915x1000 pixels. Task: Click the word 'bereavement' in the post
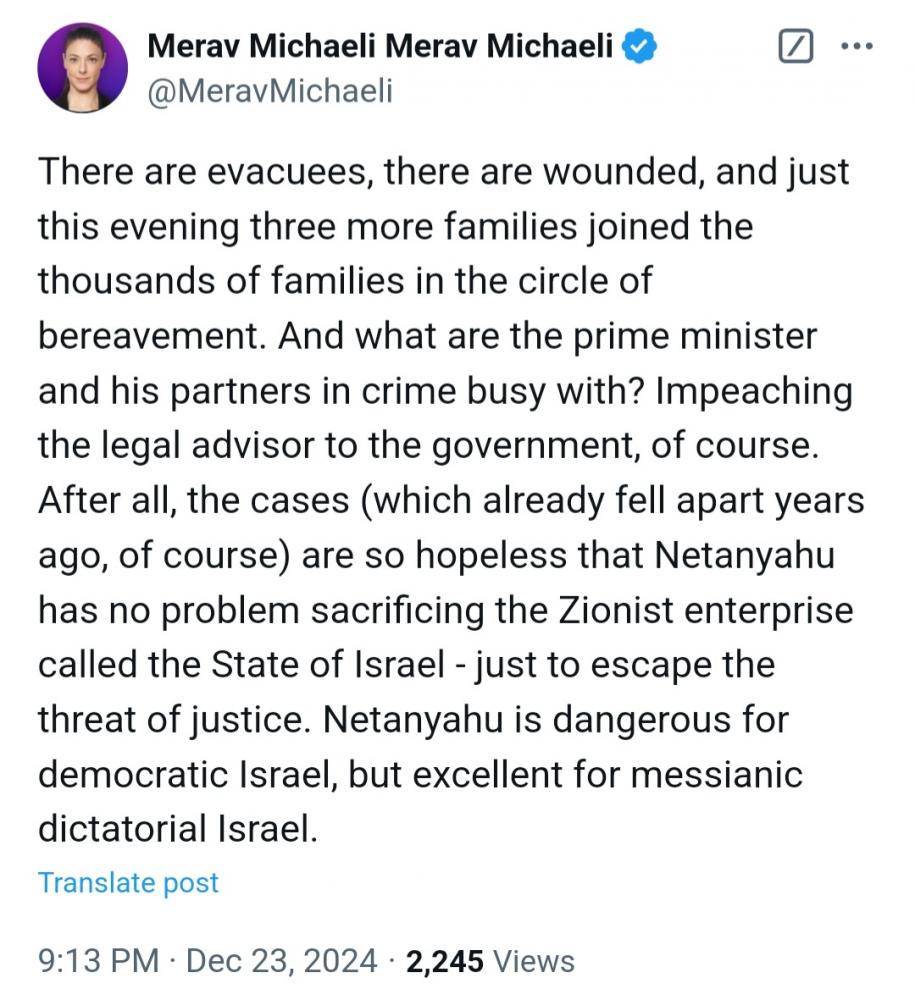150,335
